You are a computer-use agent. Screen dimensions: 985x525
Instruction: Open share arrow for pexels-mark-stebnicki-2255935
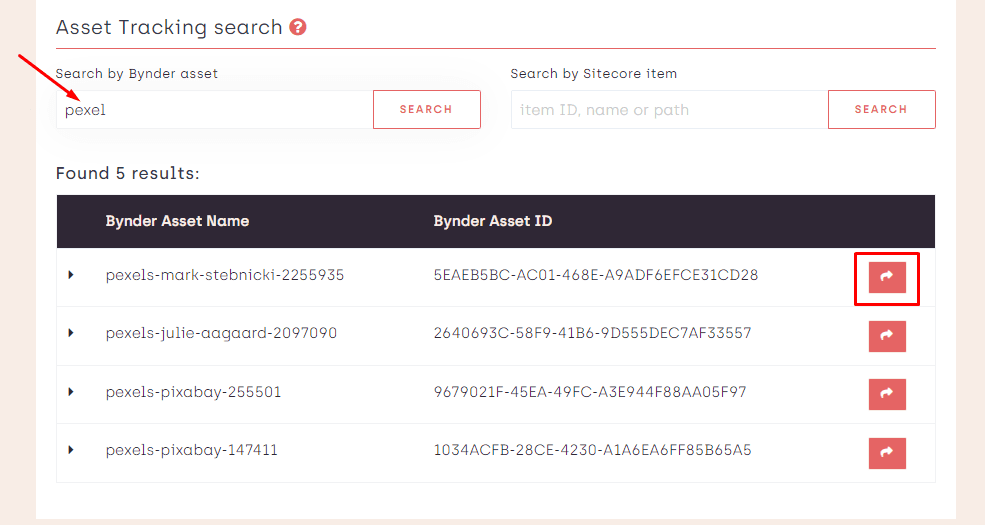(x=887, y=277)
